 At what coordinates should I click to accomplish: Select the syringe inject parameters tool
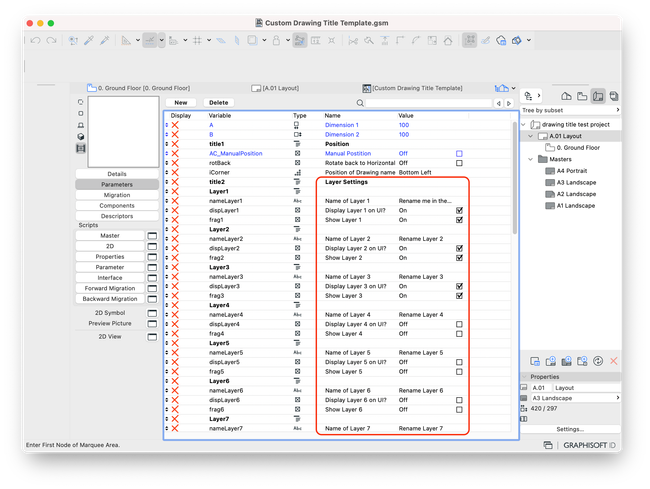pos(104,40)
